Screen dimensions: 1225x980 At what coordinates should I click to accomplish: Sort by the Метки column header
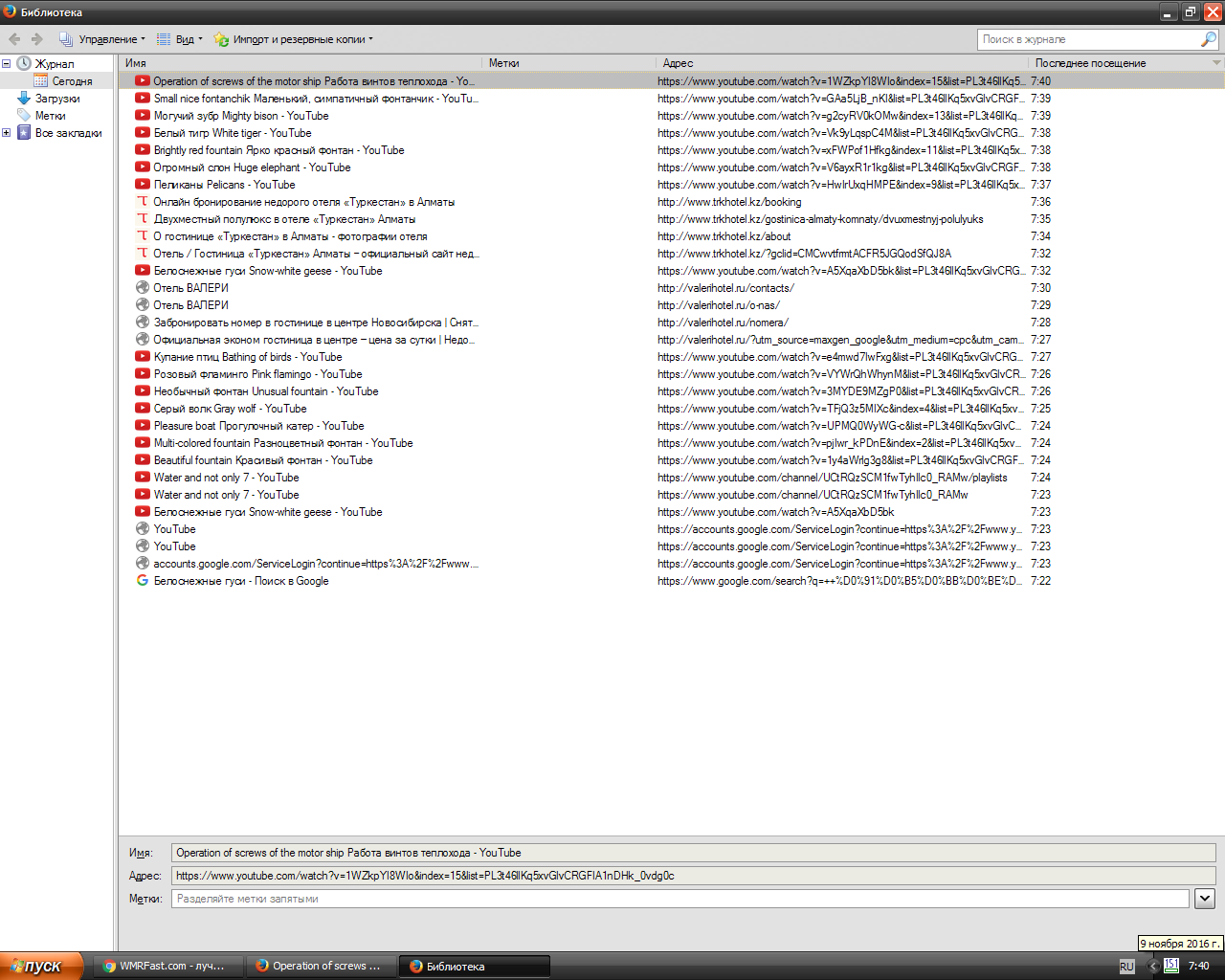568,63
